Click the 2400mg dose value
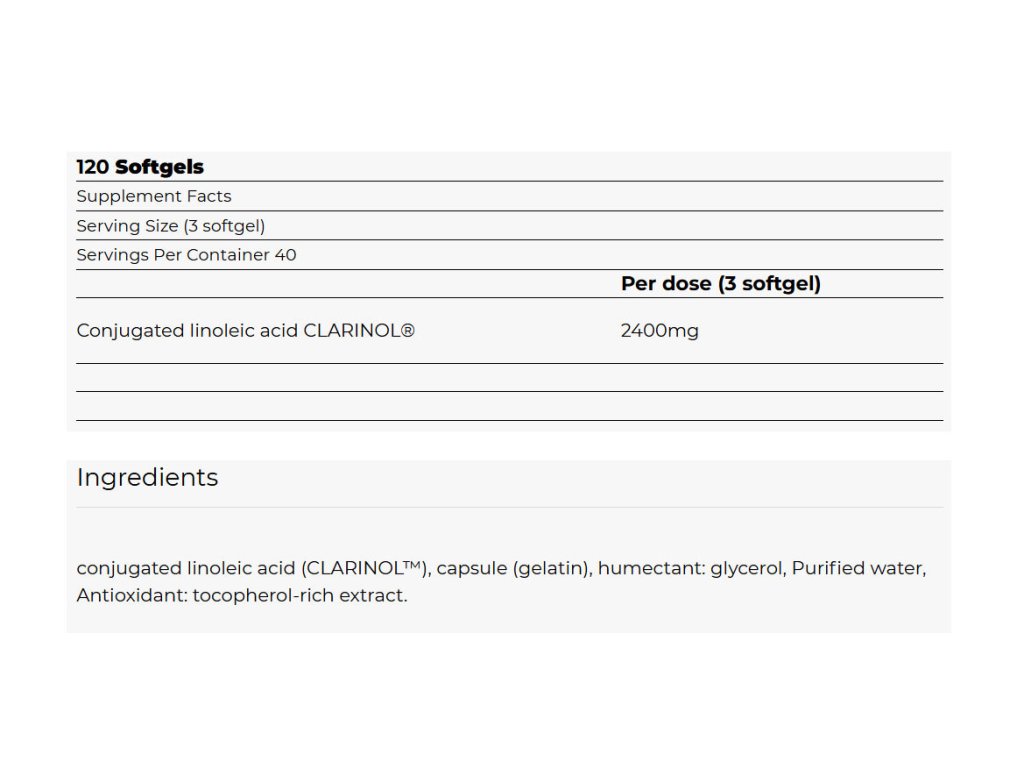This screenshot has height=768, width=1024. [x=660, y=330]
